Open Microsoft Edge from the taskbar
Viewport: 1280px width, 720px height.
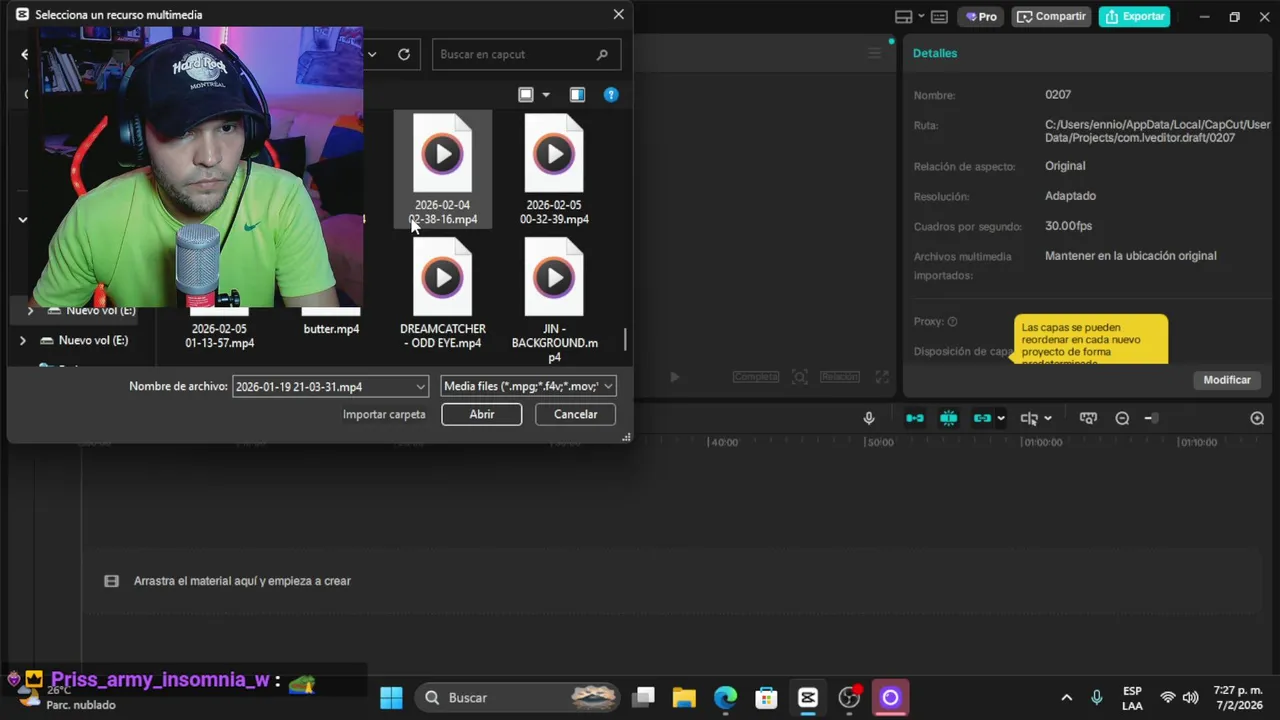[x=725, y=698]
